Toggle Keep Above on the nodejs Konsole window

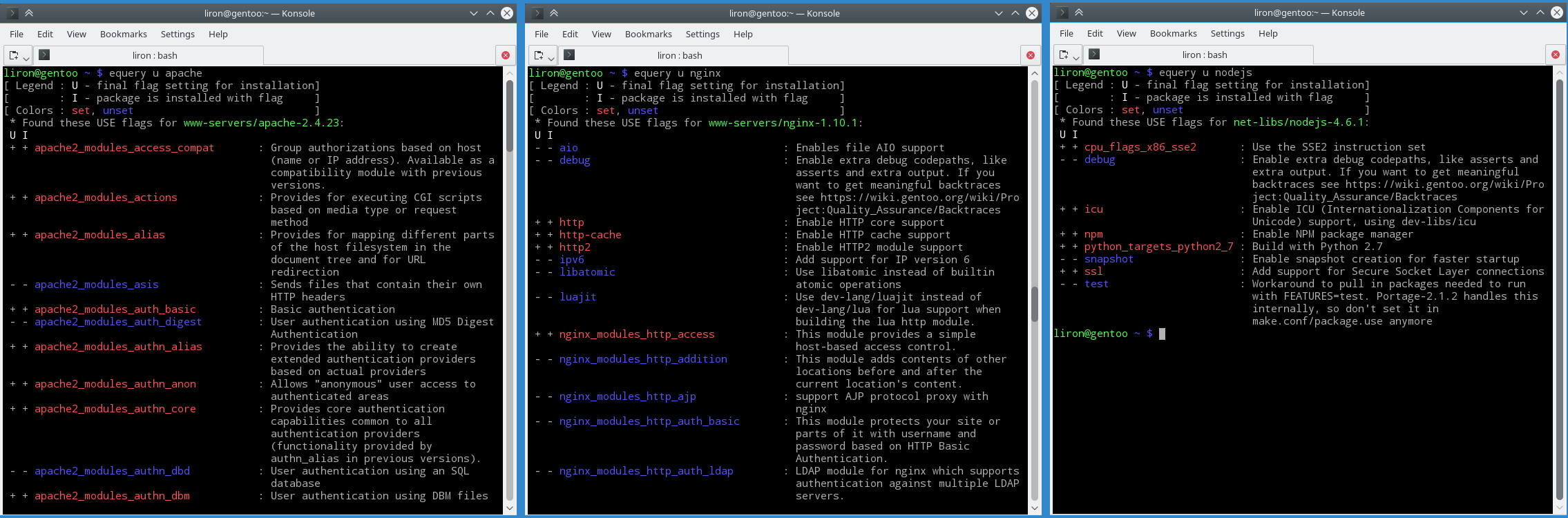click(1079, 12)
